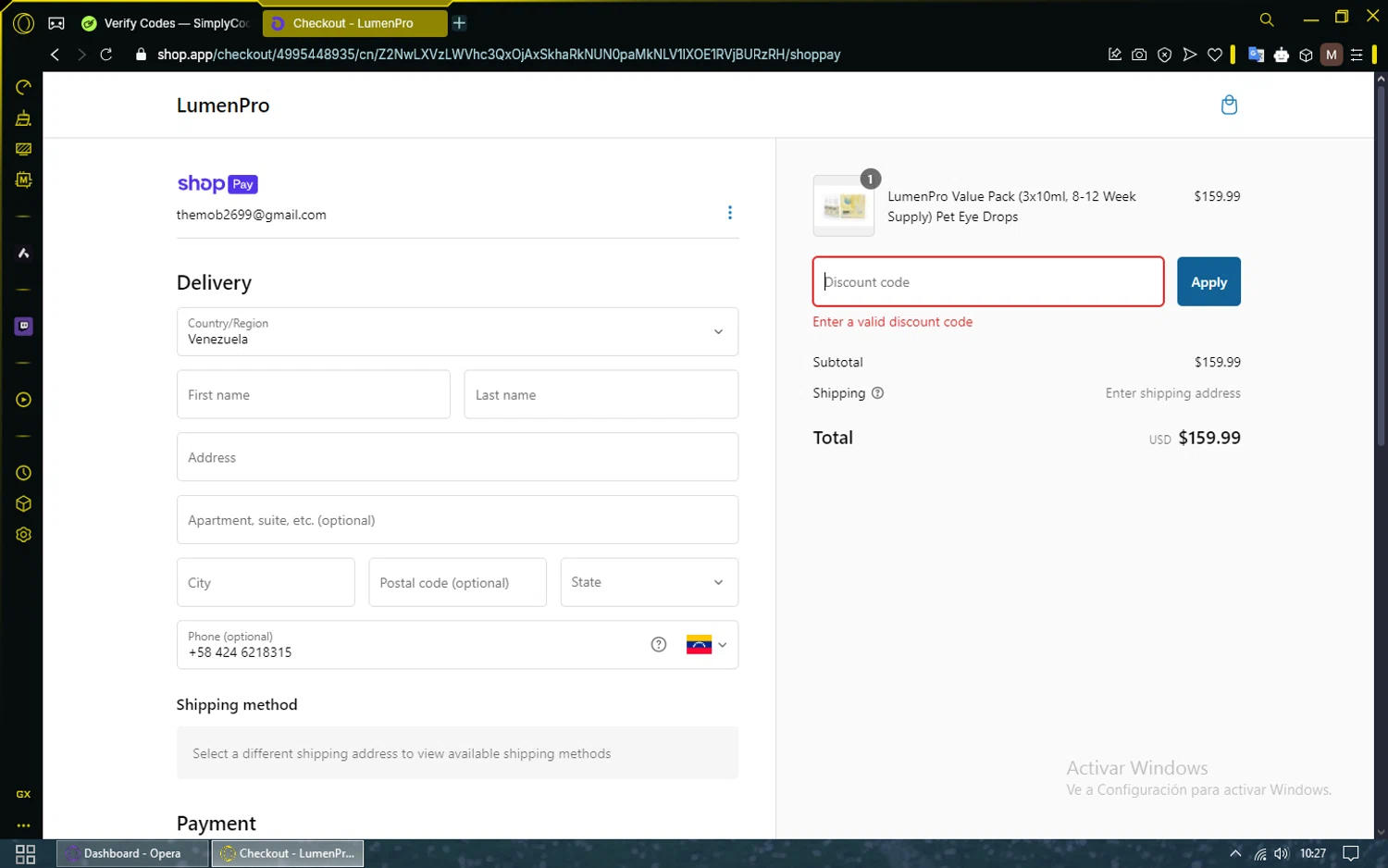The image size is (1388, 868).
Task: Click the pinboard edit icon in address bar
Action: [x=1115, y=55]
